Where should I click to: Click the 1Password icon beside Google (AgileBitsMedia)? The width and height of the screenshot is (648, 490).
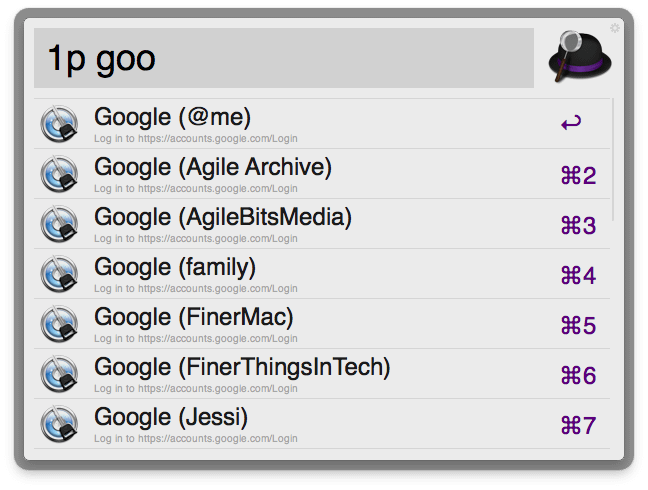60,224
